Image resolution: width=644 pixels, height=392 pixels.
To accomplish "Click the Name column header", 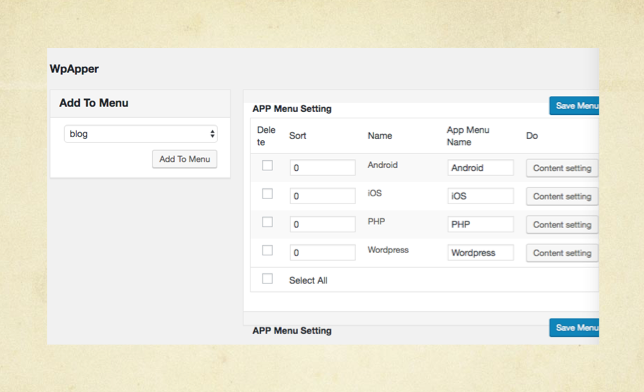I will (380, 136).
